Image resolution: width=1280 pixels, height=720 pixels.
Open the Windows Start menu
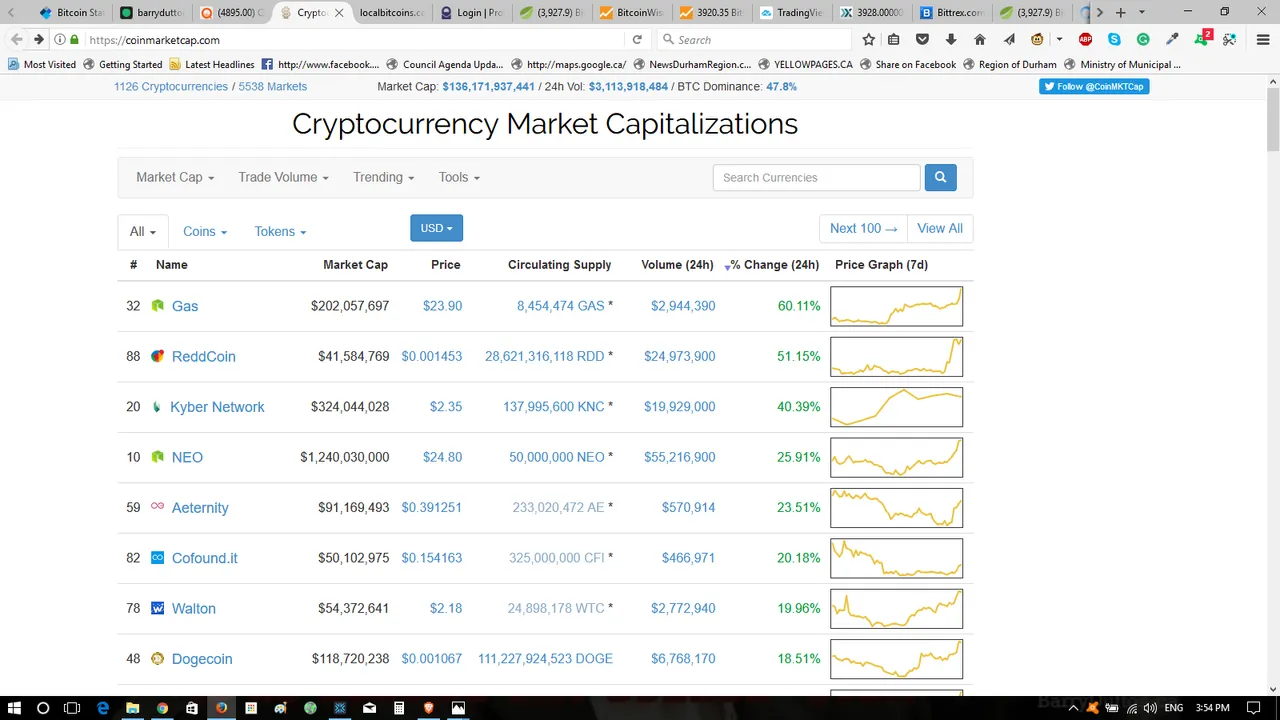pyautogui.click(x=14, y=708)
